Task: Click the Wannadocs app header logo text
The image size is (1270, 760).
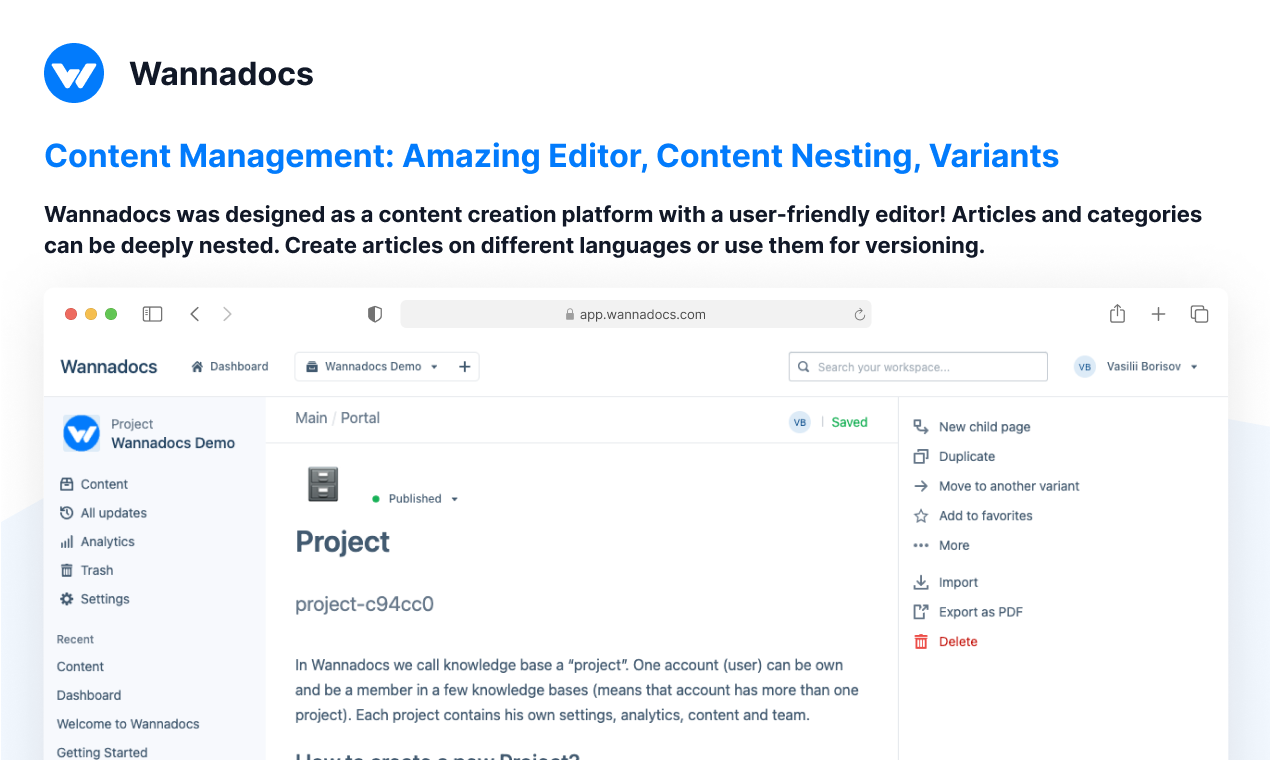Action: click(109, 367)
